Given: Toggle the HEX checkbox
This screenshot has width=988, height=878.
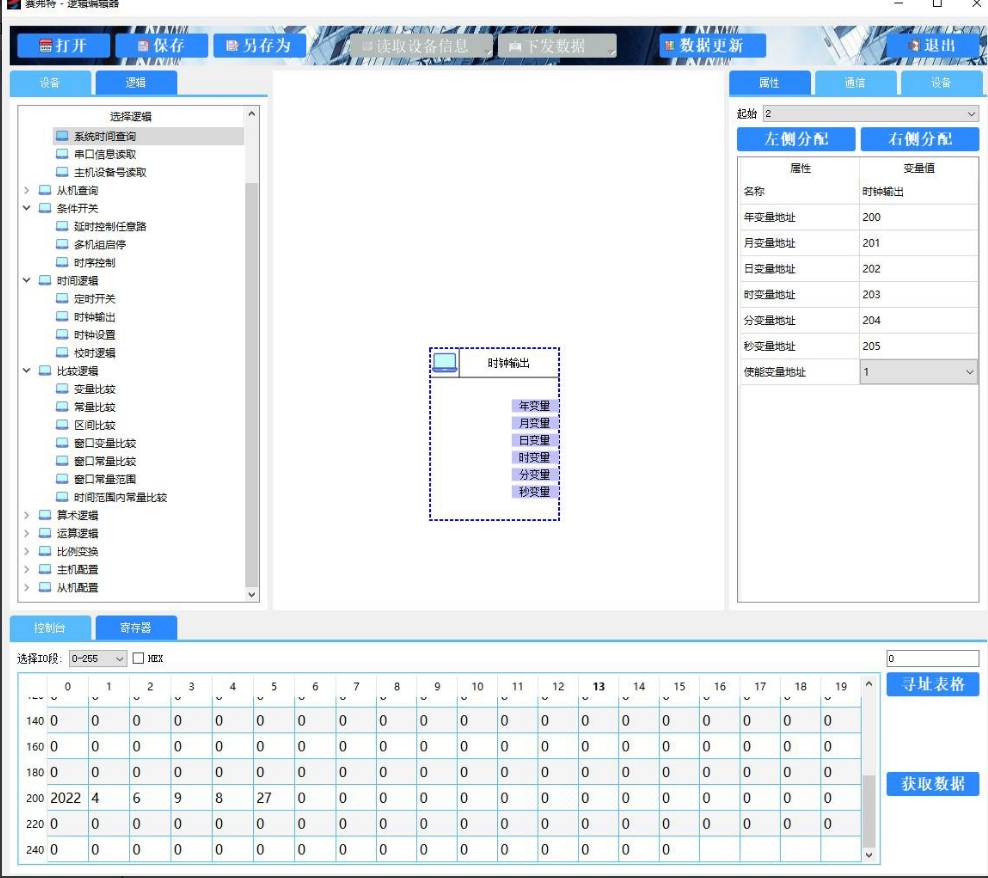Looking at the screenshot, I should point(139,659).
